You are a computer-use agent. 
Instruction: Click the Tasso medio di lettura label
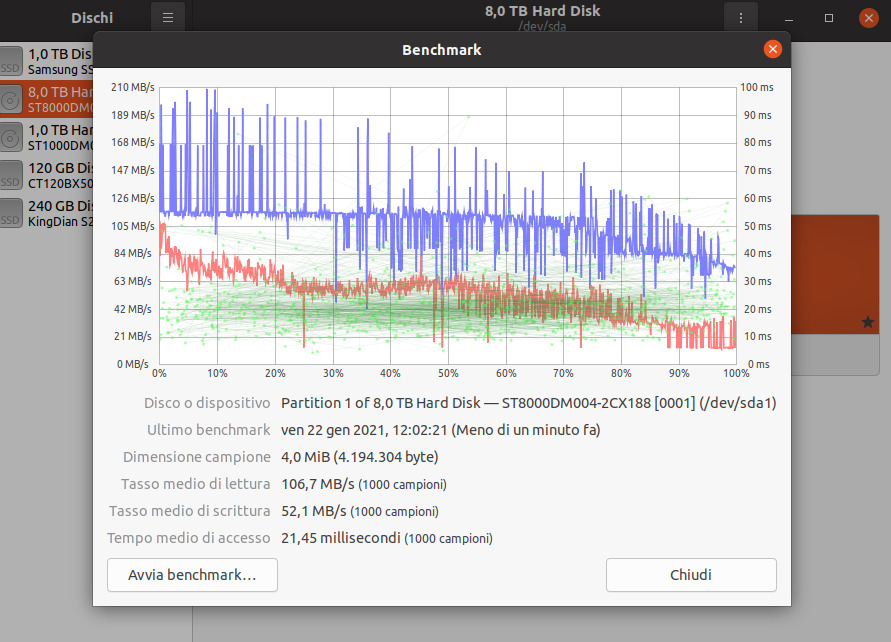[195, 484]
